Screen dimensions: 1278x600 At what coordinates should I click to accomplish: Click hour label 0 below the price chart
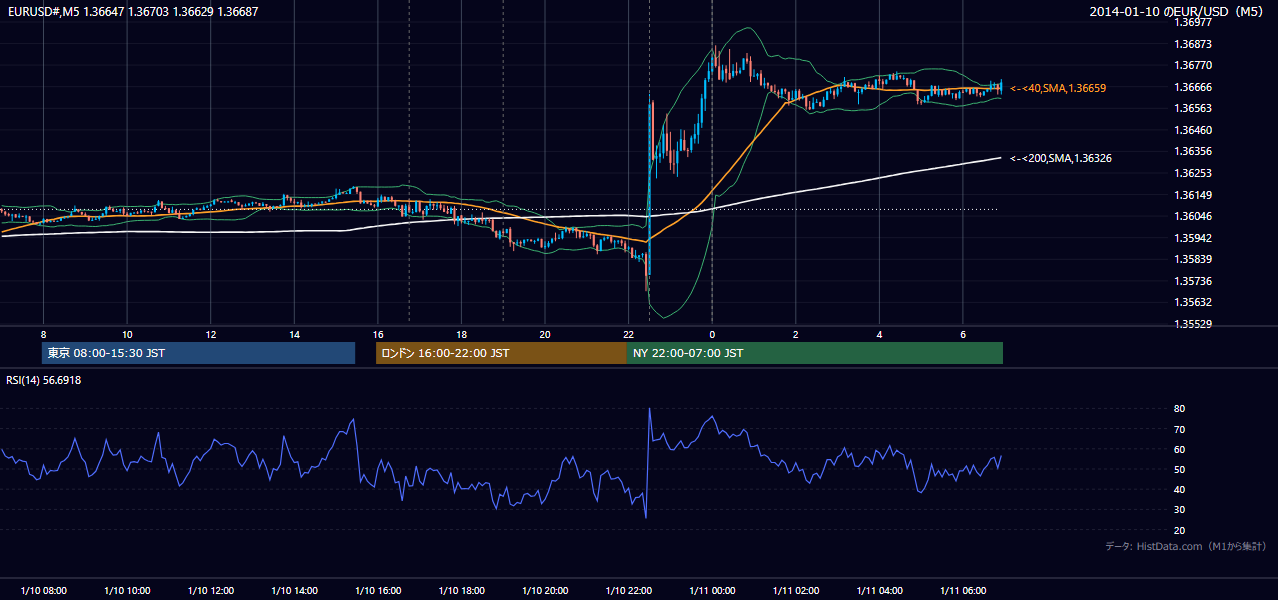pos(712,334)
